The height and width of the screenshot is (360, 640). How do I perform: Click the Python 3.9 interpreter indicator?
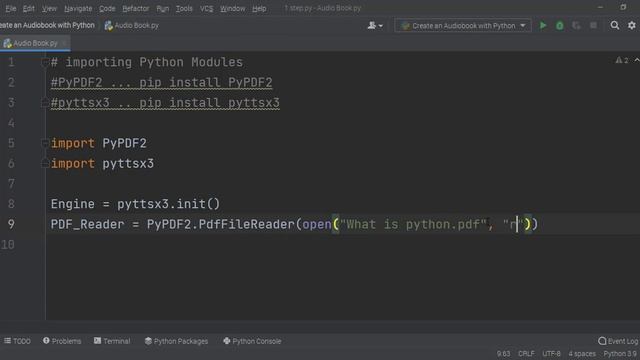pyautogui.click(x=620, y=353)
